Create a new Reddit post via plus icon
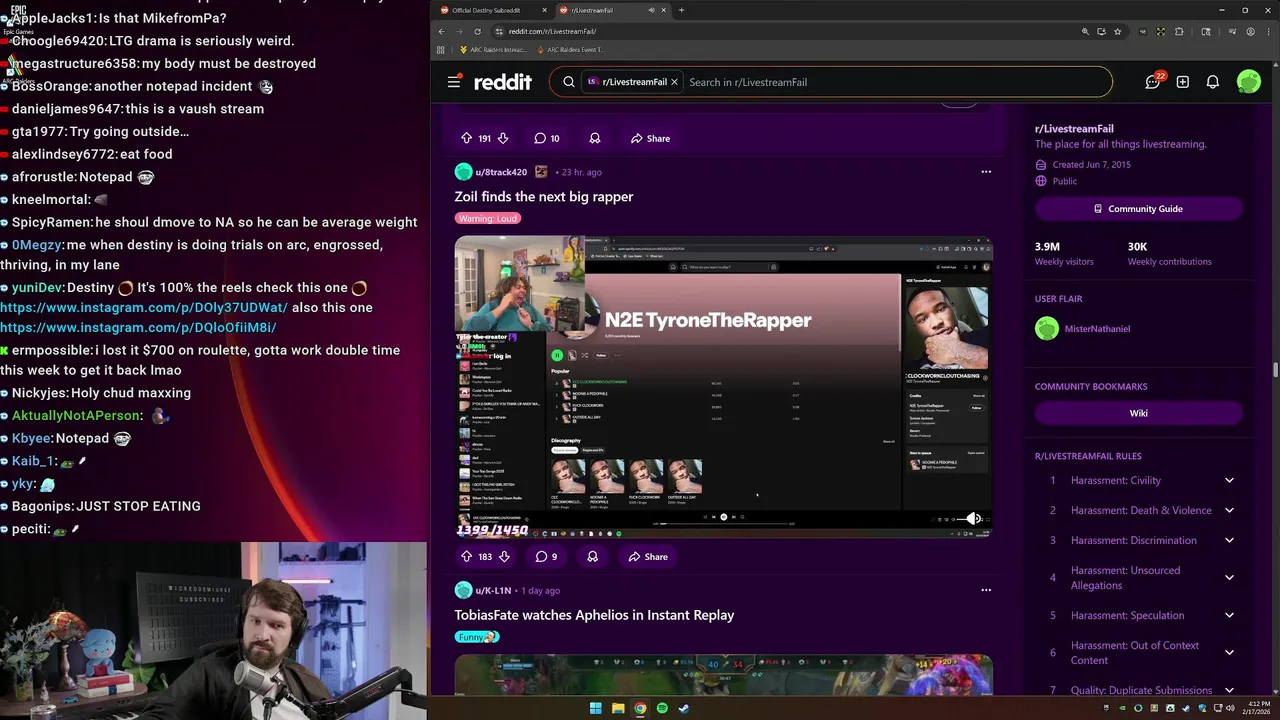Screen dimensions: 1280x720 (1183, 82)
